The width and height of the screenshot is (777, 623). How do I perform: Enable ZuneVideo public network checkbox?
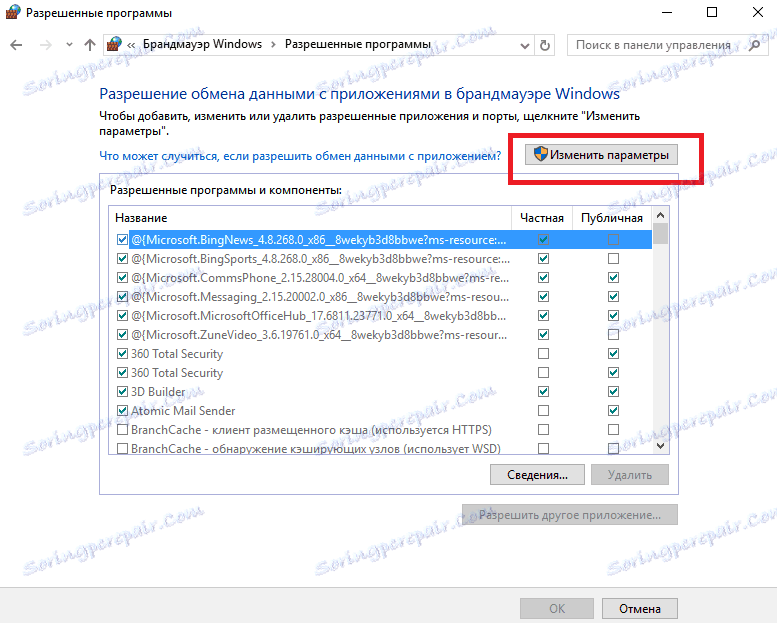[x=613, y=335]
